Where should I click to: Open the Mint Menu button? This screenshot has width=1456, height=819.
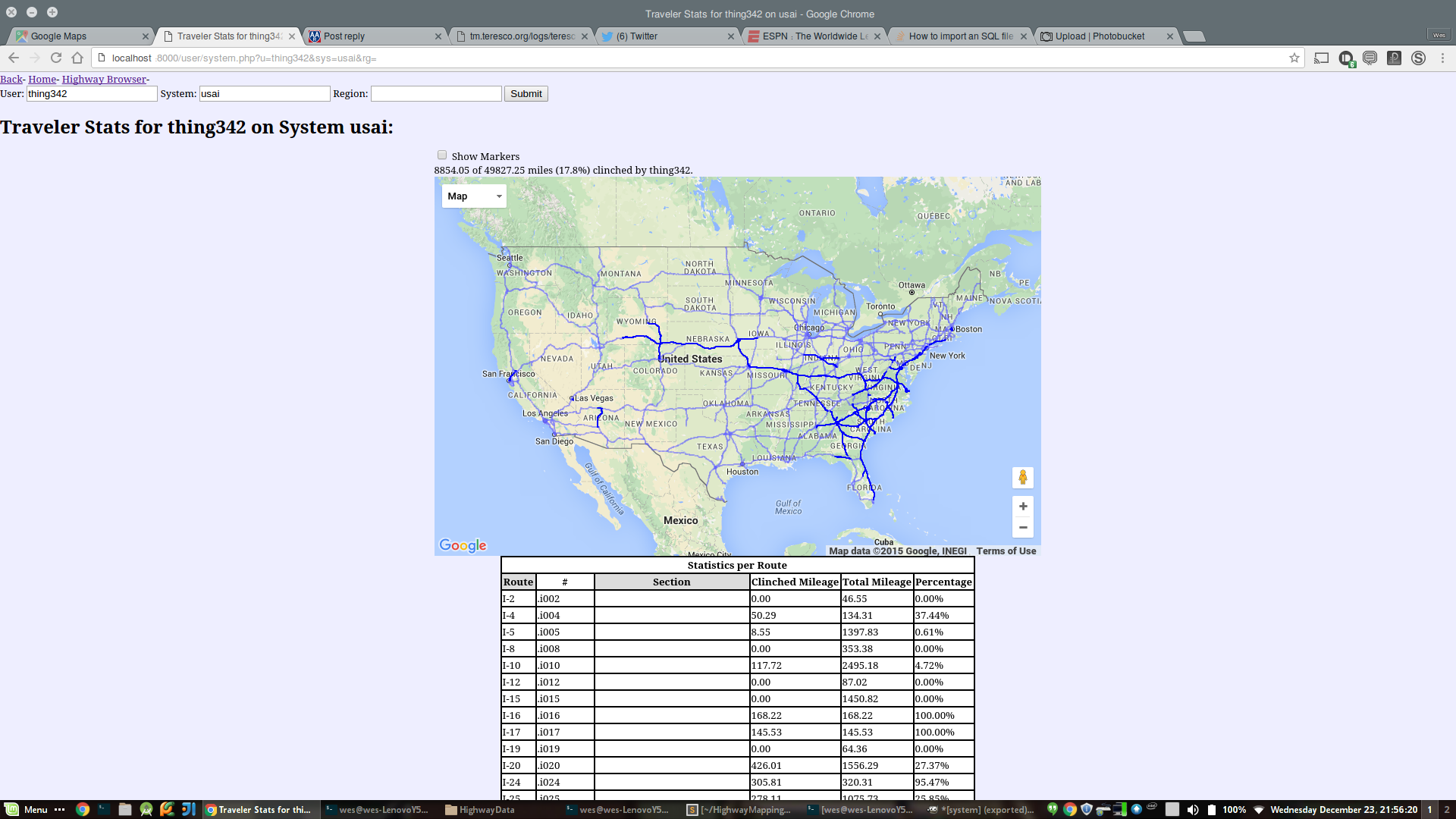(x=27, y=809)
